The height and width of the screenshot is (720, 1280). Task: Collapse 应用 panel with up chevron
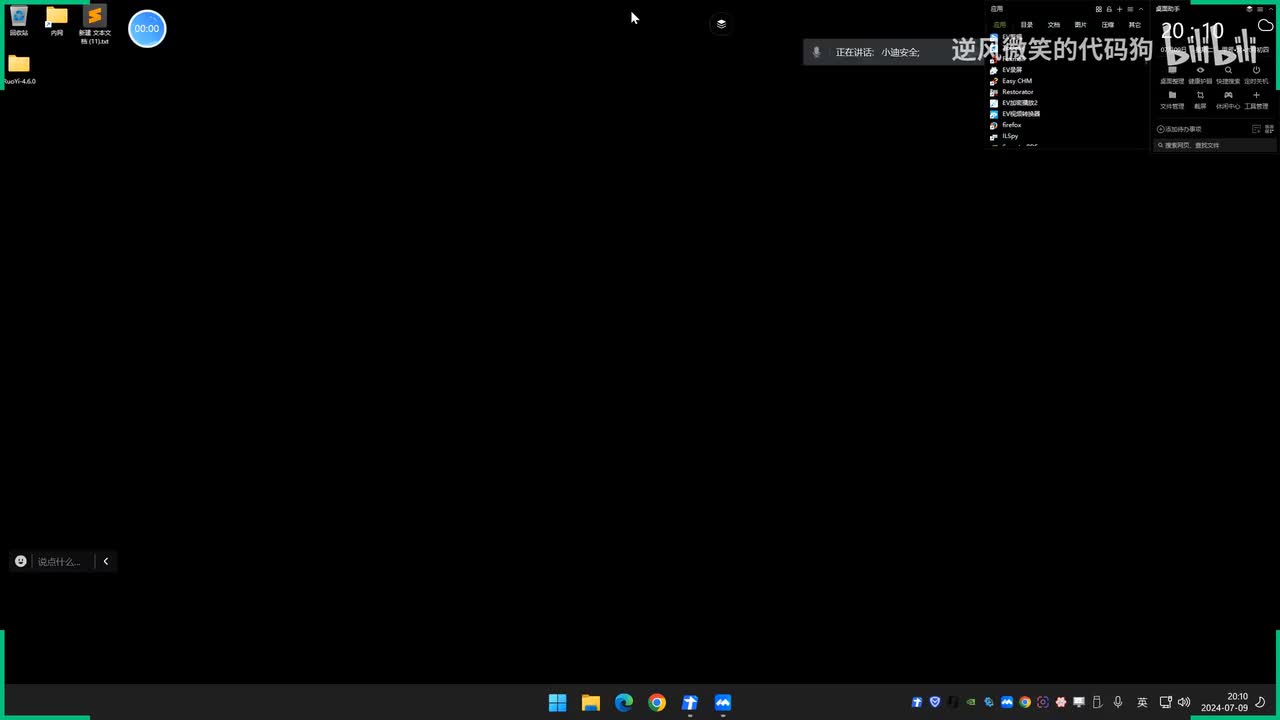1141,9
